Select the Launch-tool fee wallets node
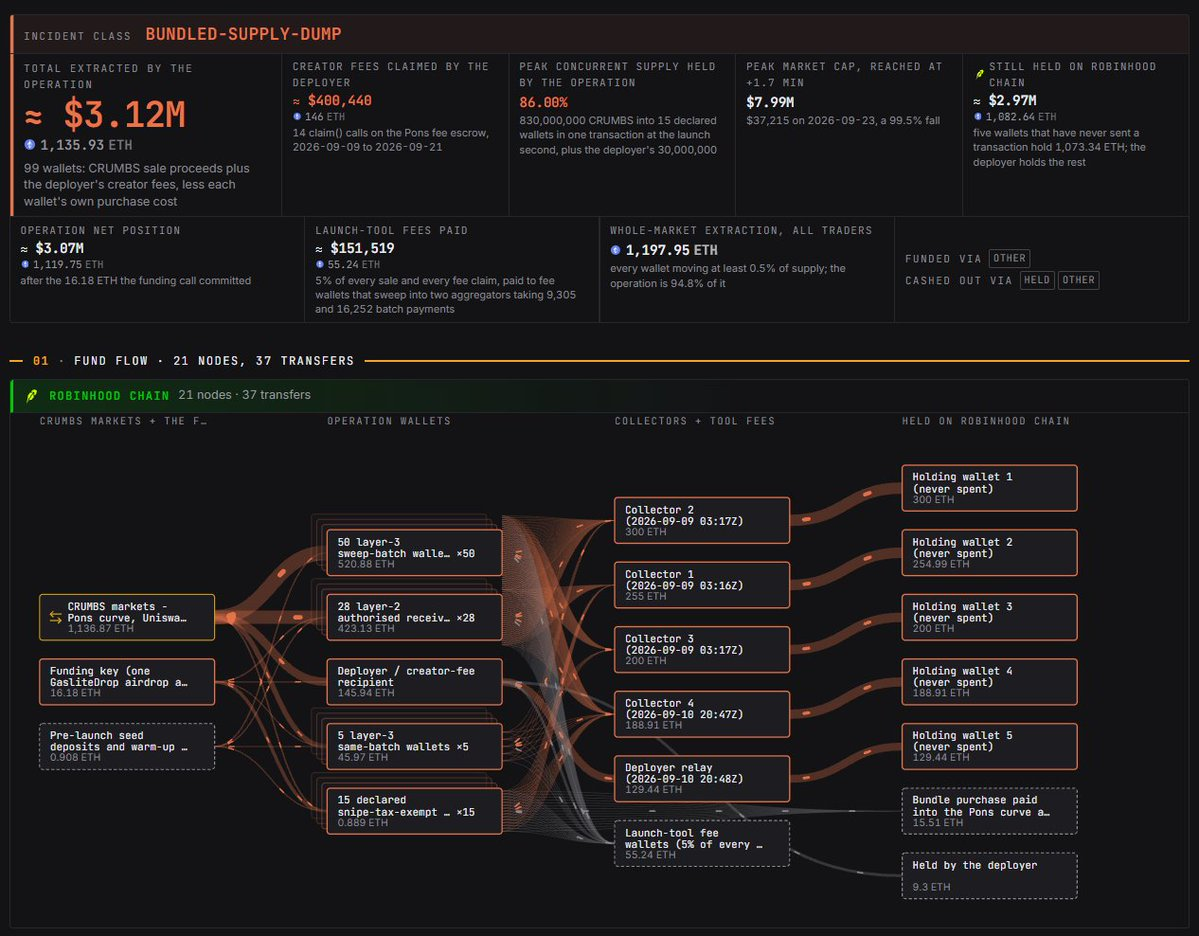1199x936 pixels. [x=702, y=843]
